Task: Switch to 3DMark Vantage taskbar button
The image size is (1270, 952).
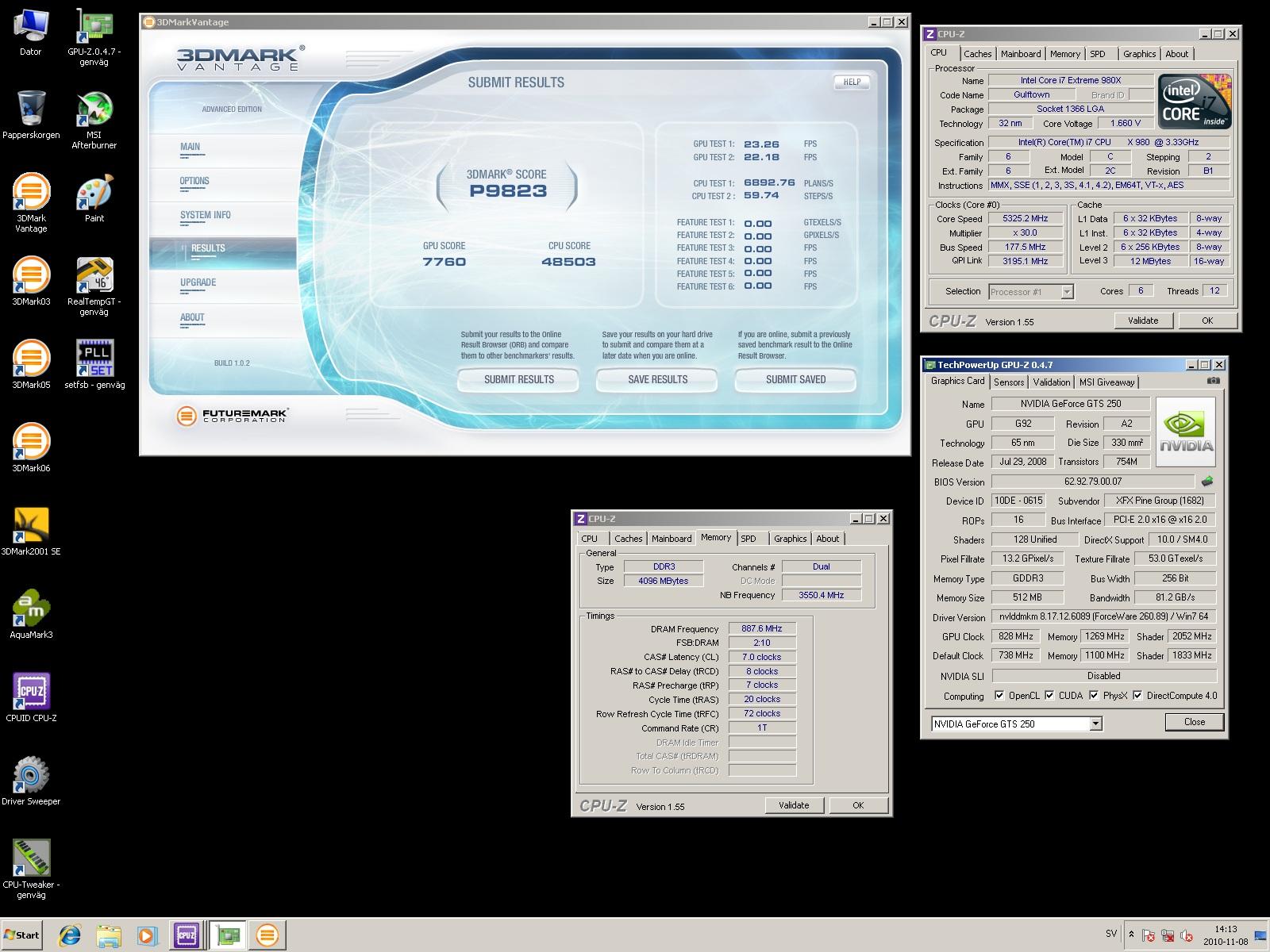Action: point(267,935)
